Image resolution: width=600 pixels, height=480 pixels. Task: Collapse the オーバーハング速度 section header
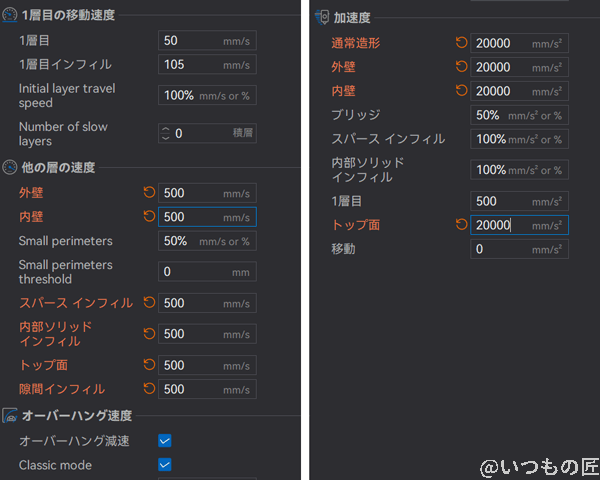click(76, 415)
